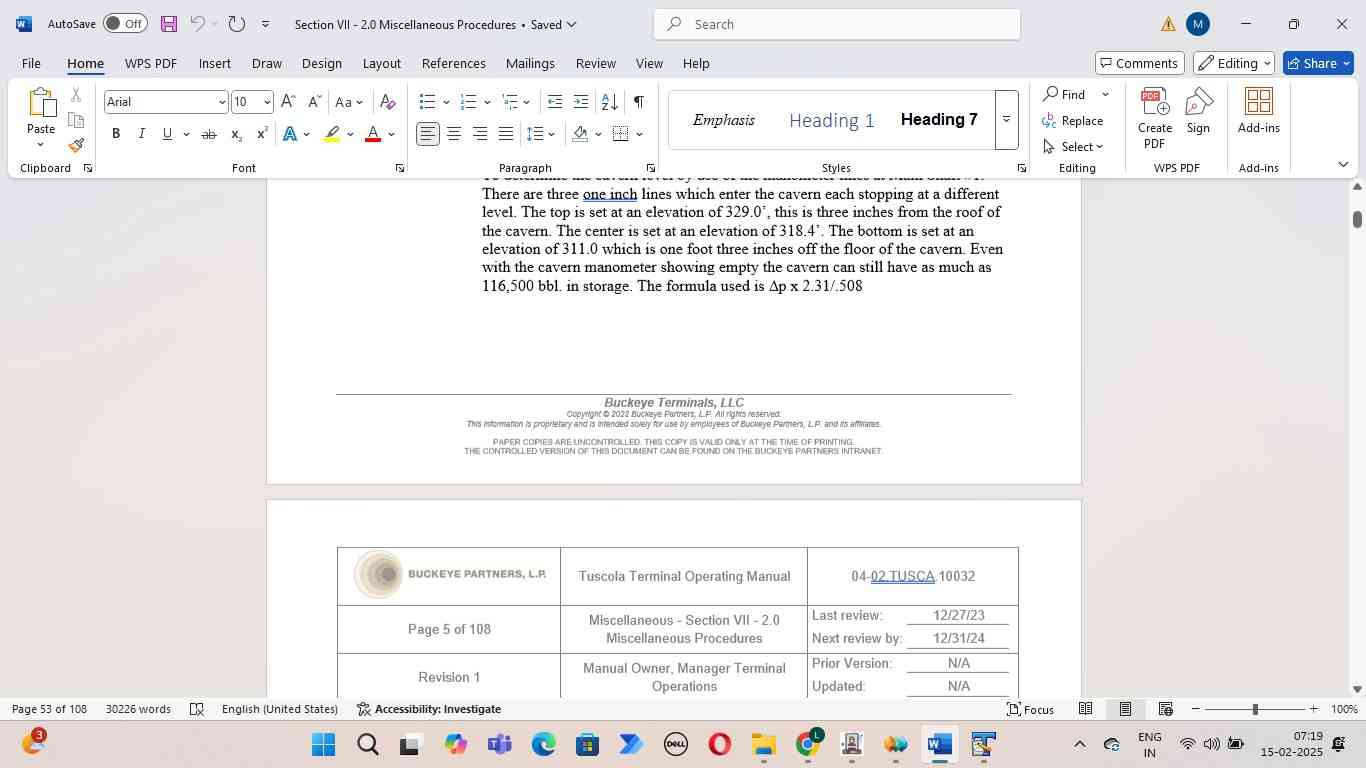
Task: Adjust the zoom level slider
Action: coord(1255,709)
